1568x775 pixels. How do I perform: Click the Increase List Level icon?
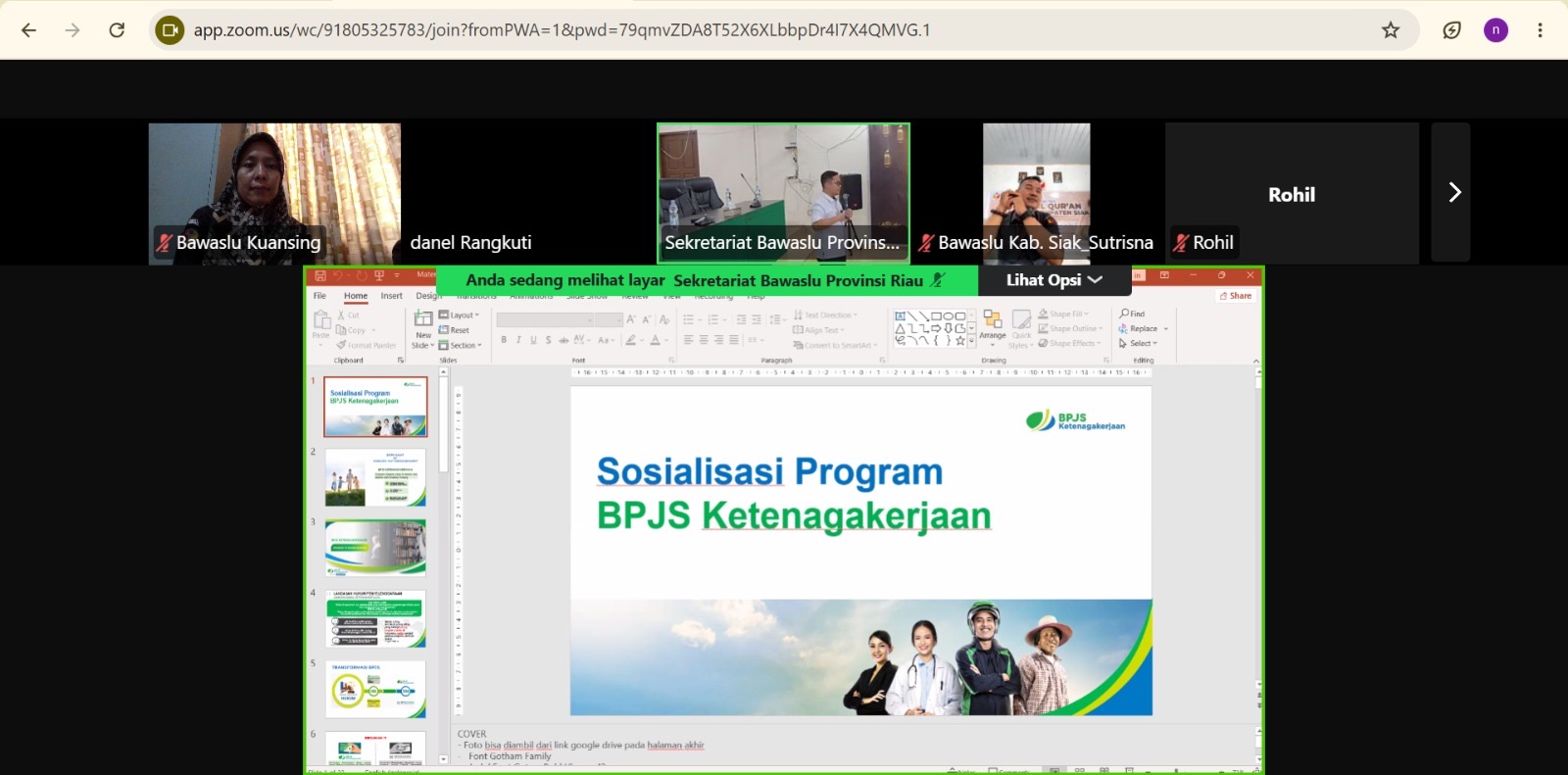click(x=756, y=319)
